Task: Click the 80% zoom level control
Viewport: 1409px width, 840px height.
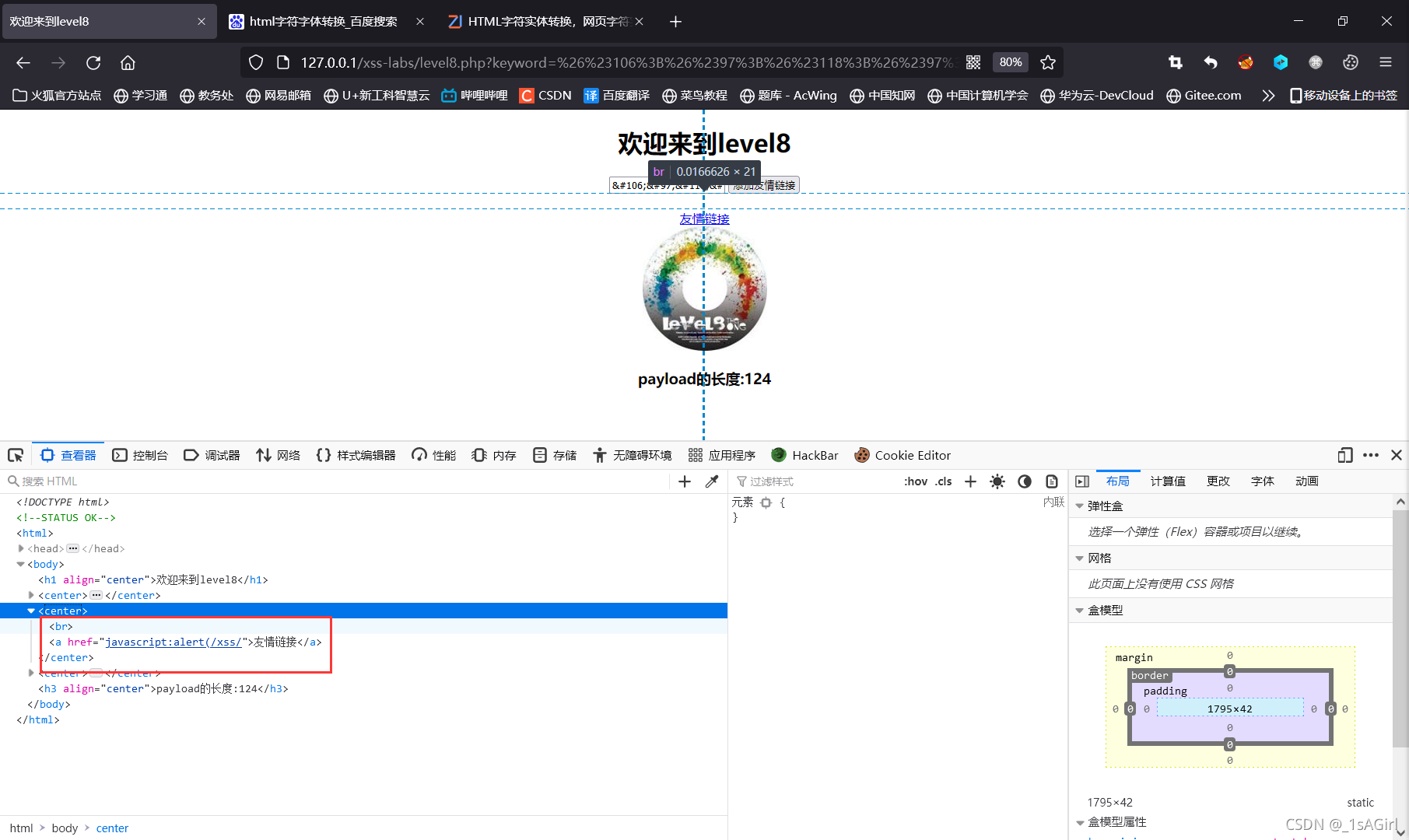Action: (1009, 62)
